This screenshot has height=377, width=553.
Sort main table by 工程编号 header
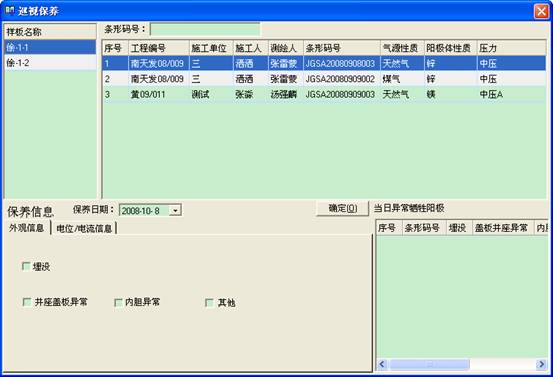[159, 48]
